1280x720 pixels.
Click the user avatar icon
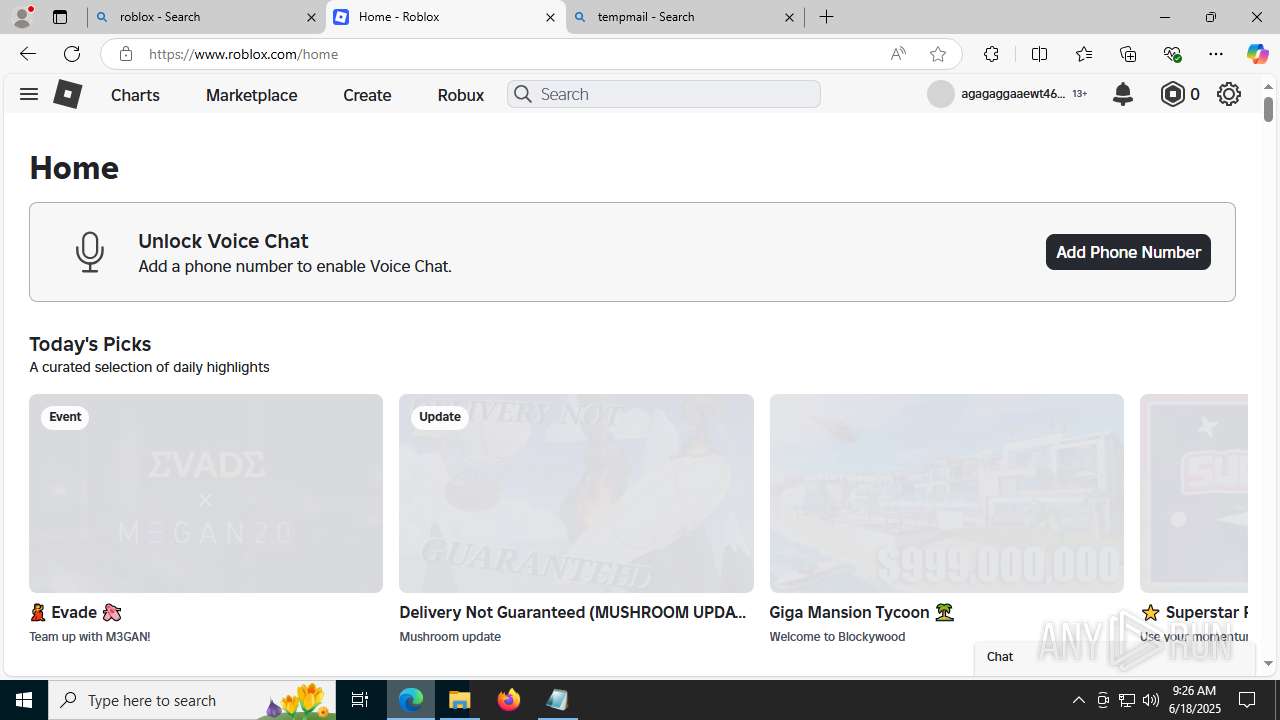[941, 94]
